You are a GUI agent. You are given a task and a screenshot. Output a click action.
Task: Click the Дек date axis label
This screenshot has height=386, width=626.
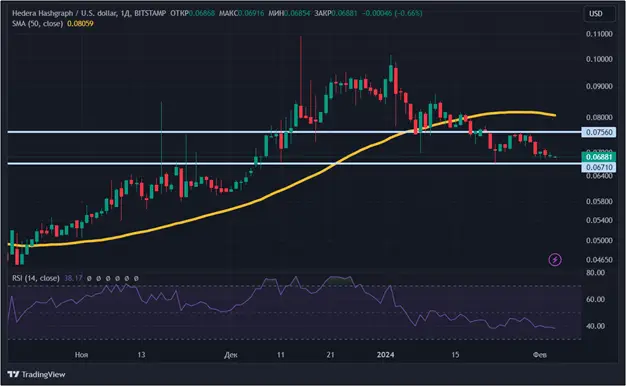(231, 355)
